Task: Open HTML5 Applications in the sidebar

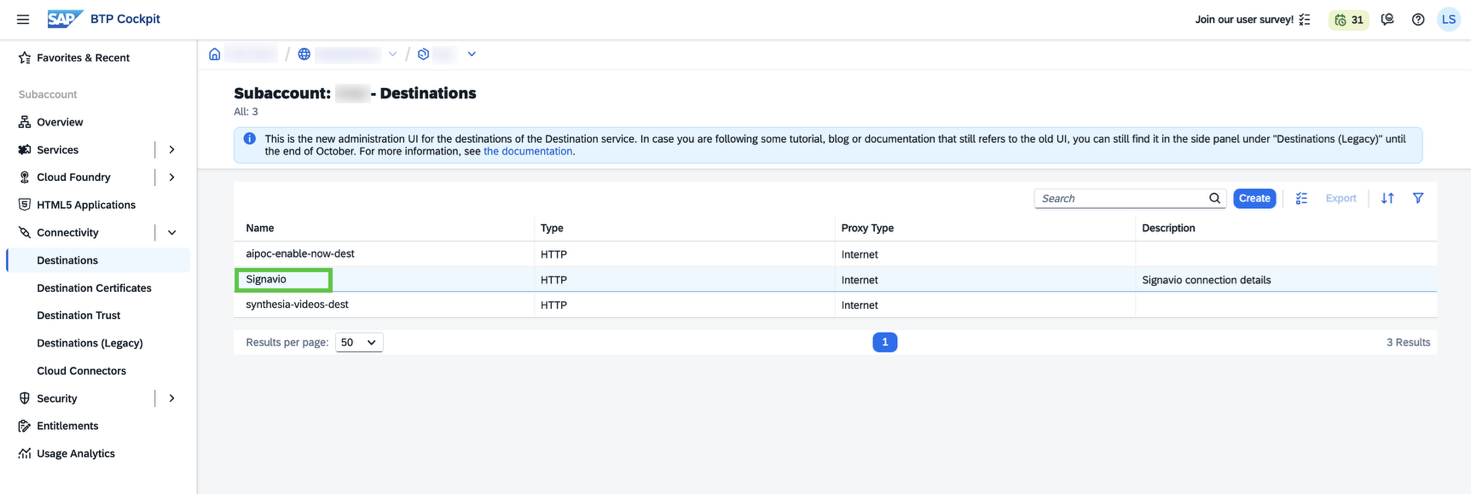Action: [x=86, y=205]
